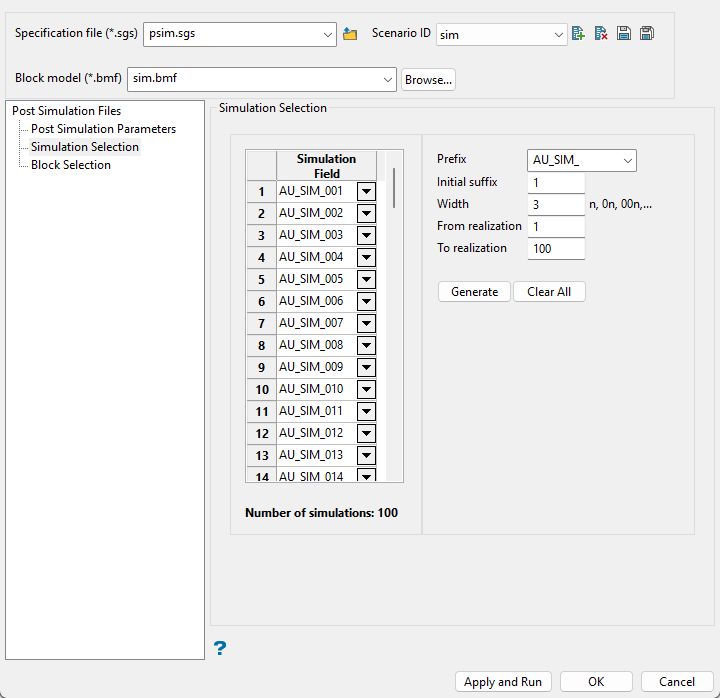
Task: Click the Apply and Run button
Action: coord(503,682)
